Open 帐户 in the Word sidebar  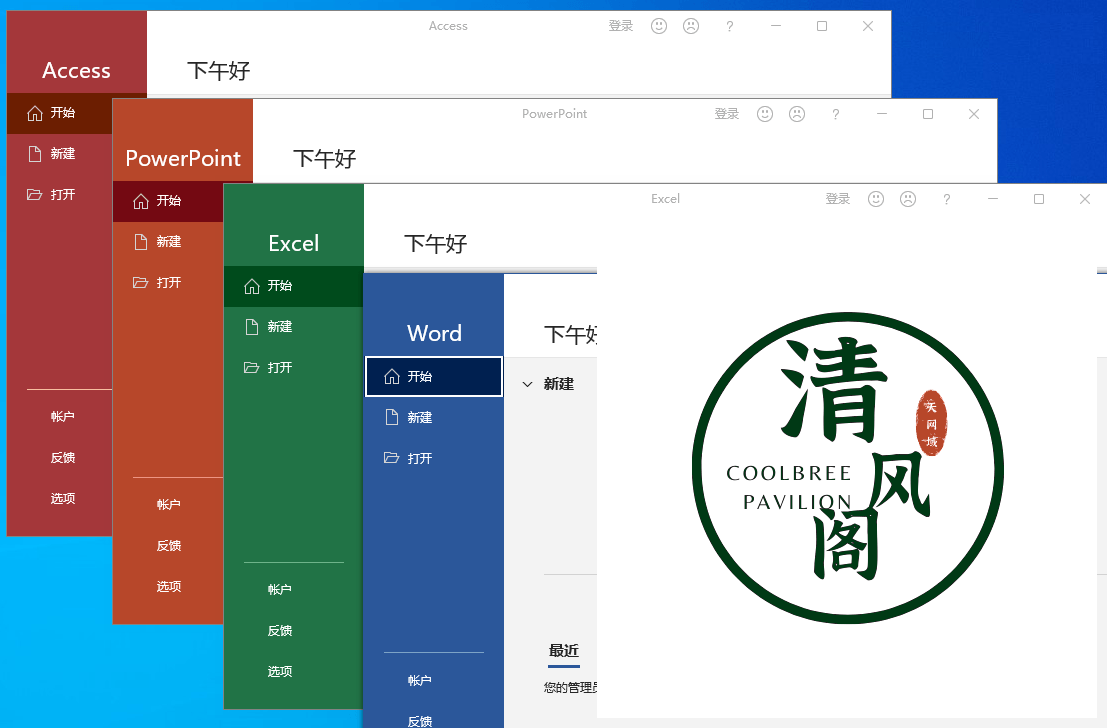tap(419, 681)
